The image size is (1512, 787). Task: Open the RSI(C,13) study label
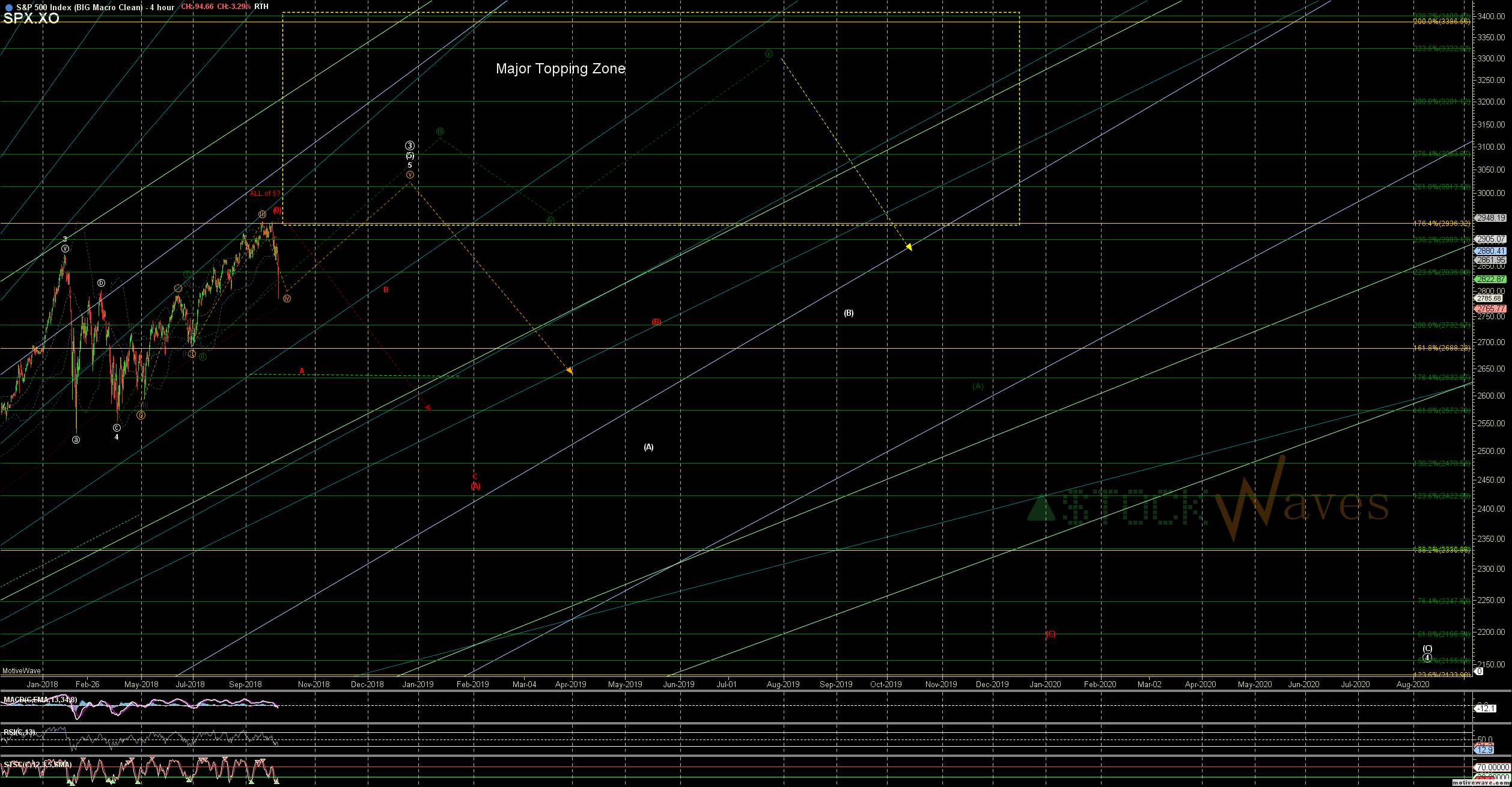click(x=19, y=732)
